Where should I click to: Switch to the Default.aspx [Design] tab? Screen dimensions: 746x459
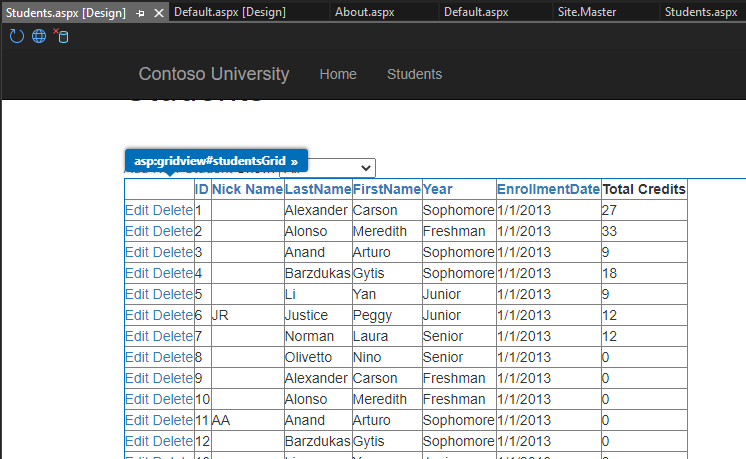pos(229,12)
